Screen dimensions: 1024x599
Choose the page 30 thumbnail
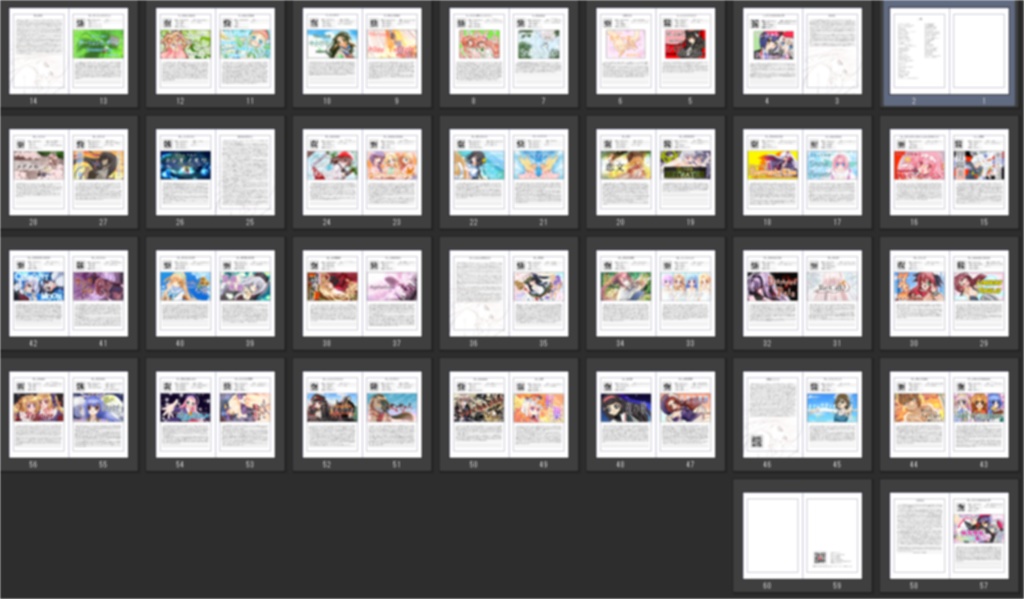[x=920, y=293]
